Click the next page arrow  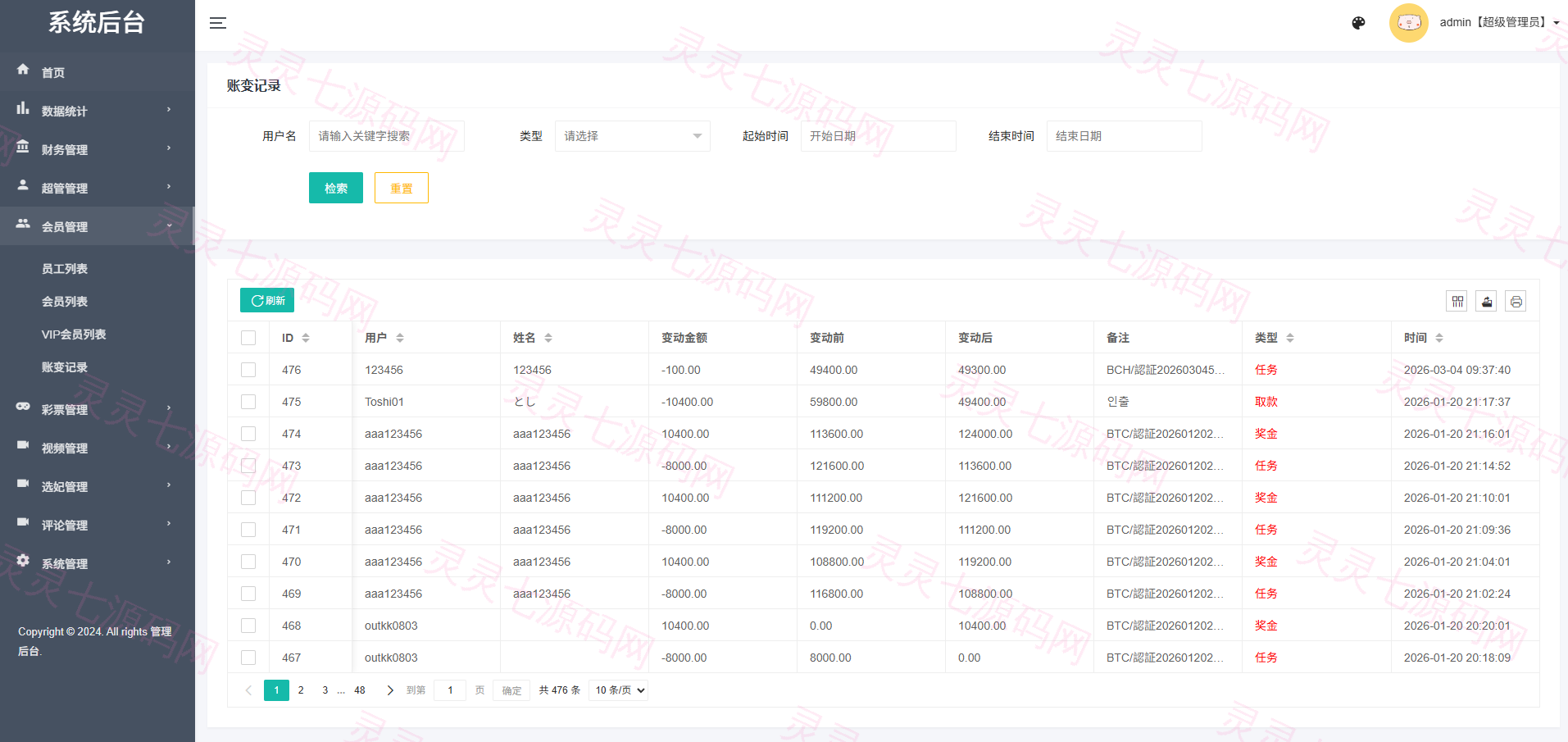390,690
